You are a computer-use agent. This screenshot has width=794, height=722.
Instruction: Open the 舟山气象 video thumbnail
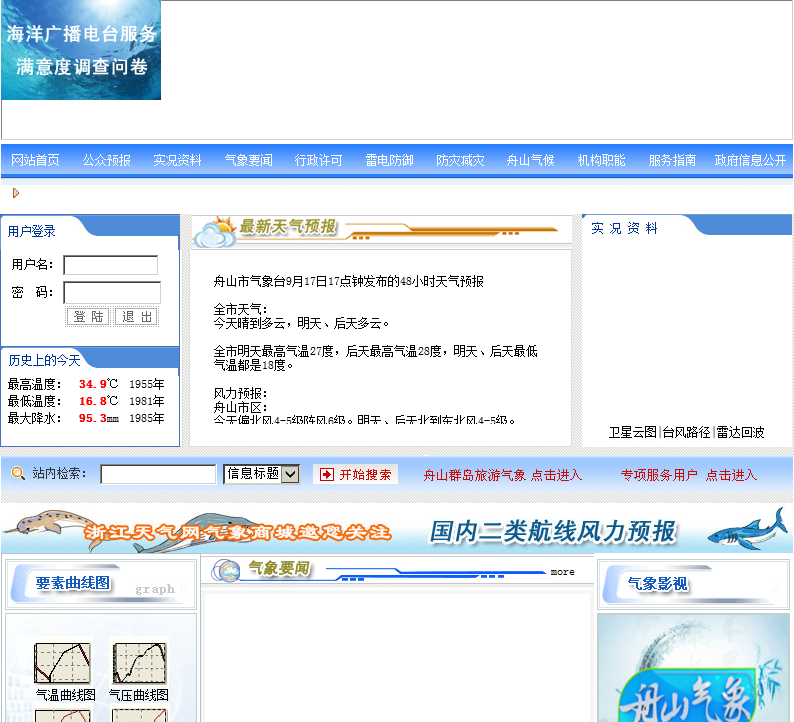tap(693, 668)
